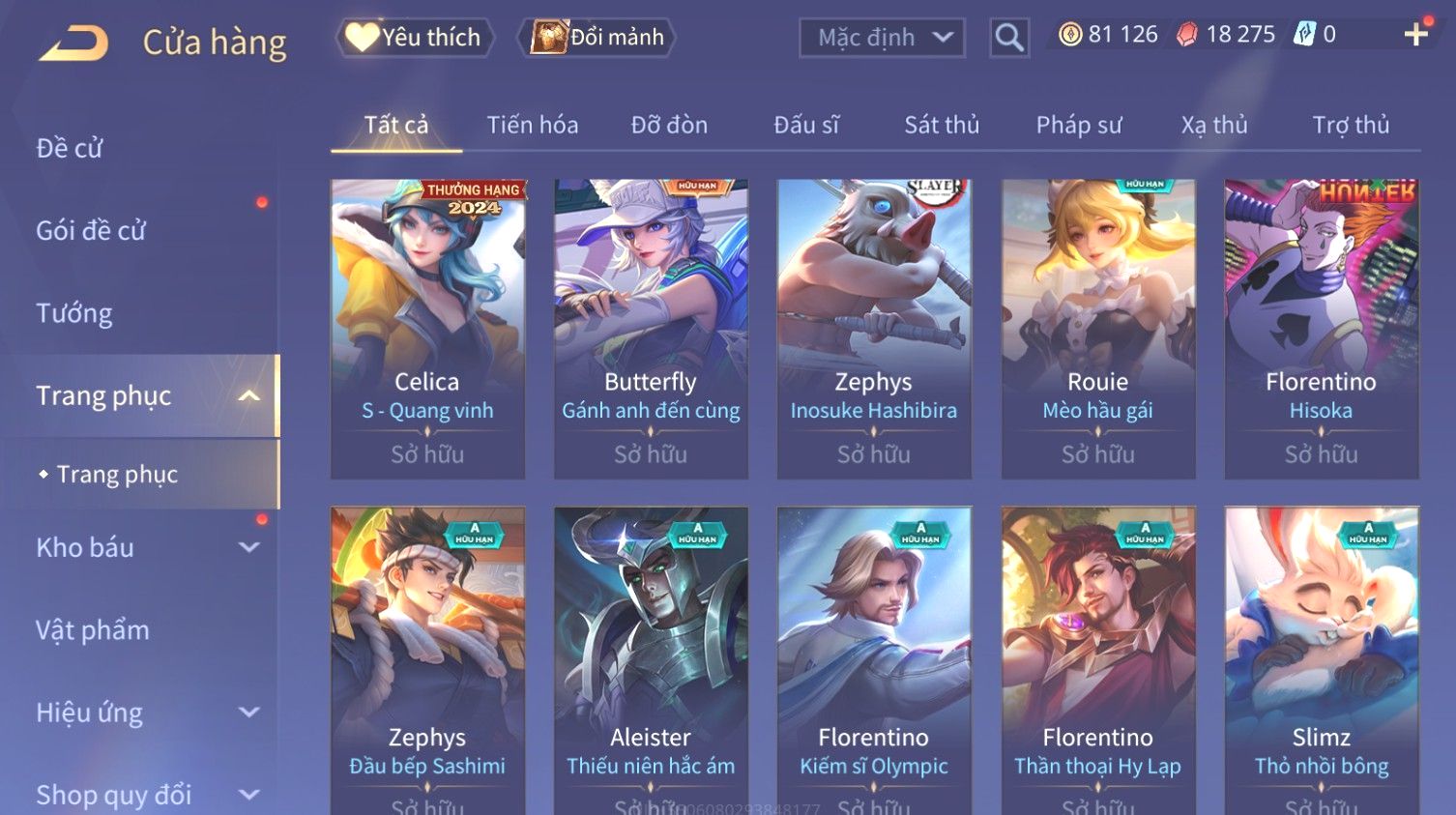Open the Mặc định sort dropdown

[x=882, y=38]
